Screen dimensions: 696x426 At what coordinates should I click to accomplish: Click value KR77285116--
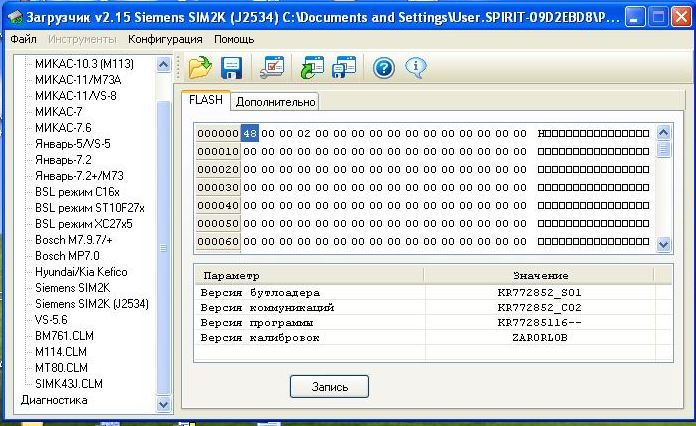539,323
